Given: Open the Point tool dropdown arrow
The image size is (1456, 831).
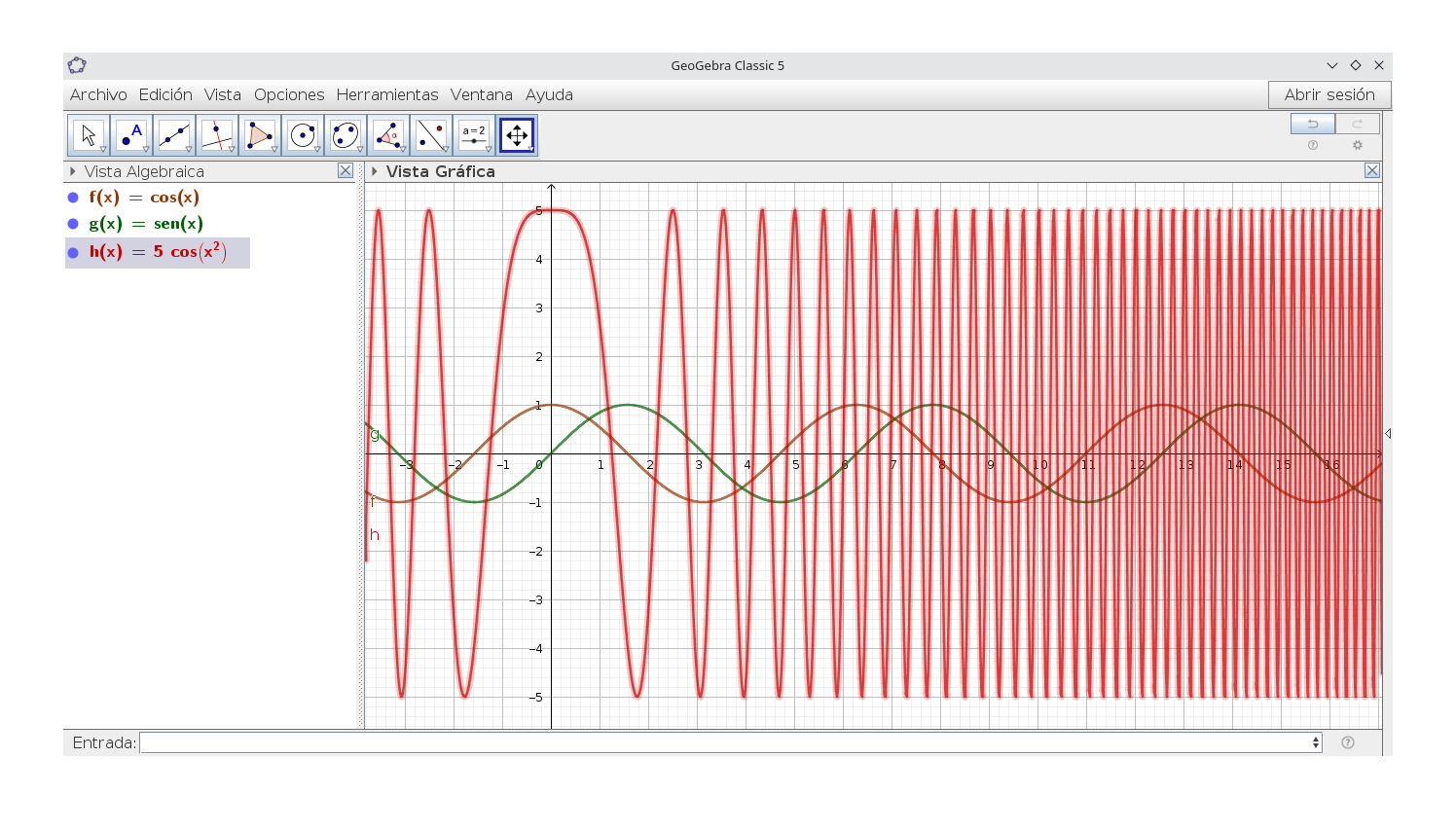Looking at the screenshot, I should pos(146,150).
